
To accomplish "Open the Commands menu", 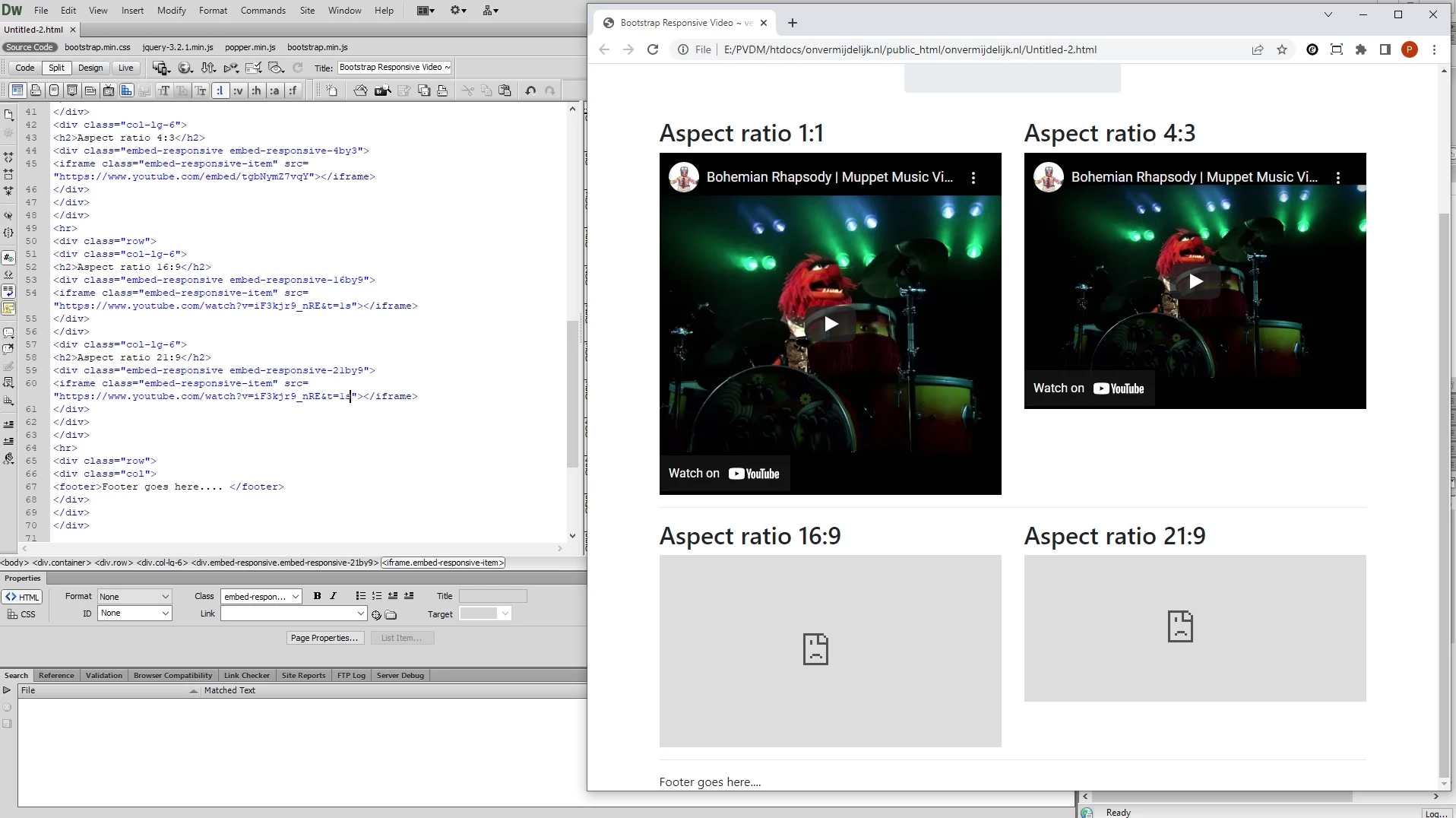I will click(x=263, y=11).
